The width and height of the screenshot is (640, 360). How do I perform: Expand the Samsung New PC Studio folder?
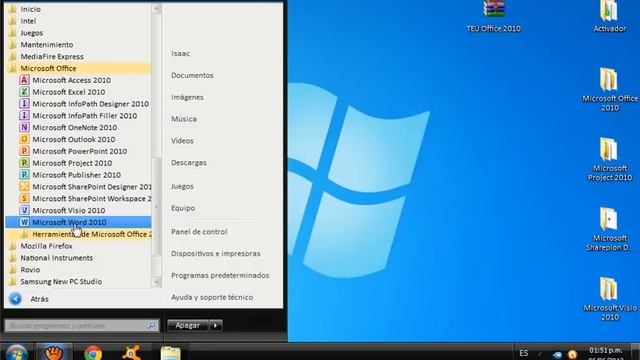pyautogui.click(x=56, y=281)
